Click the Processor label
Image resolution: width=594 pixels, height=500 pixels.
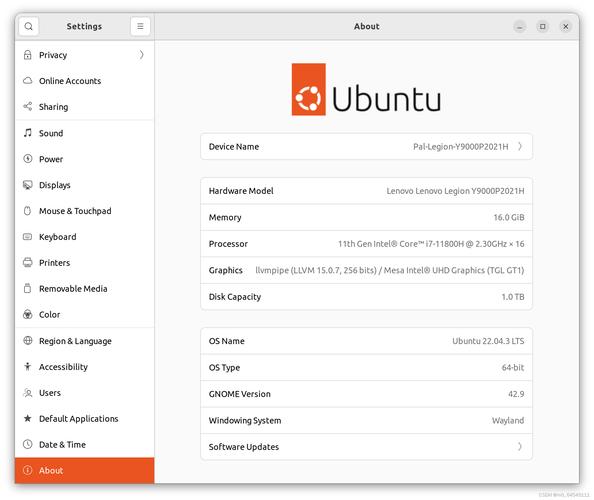[228, 244]
